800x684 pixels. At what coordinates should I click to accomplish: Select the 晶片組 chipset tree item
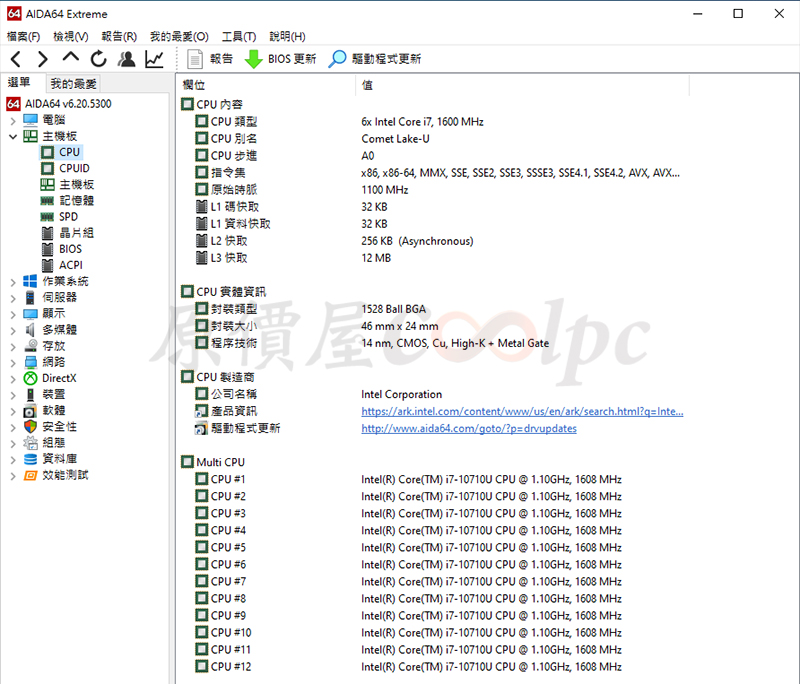[x=77, y=233]
